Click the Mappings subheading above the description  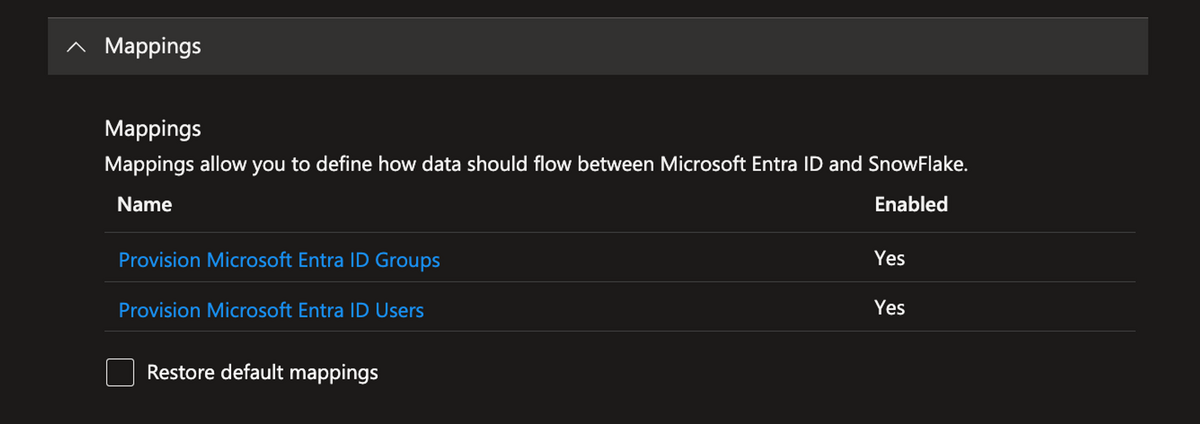tap(153, 129)
